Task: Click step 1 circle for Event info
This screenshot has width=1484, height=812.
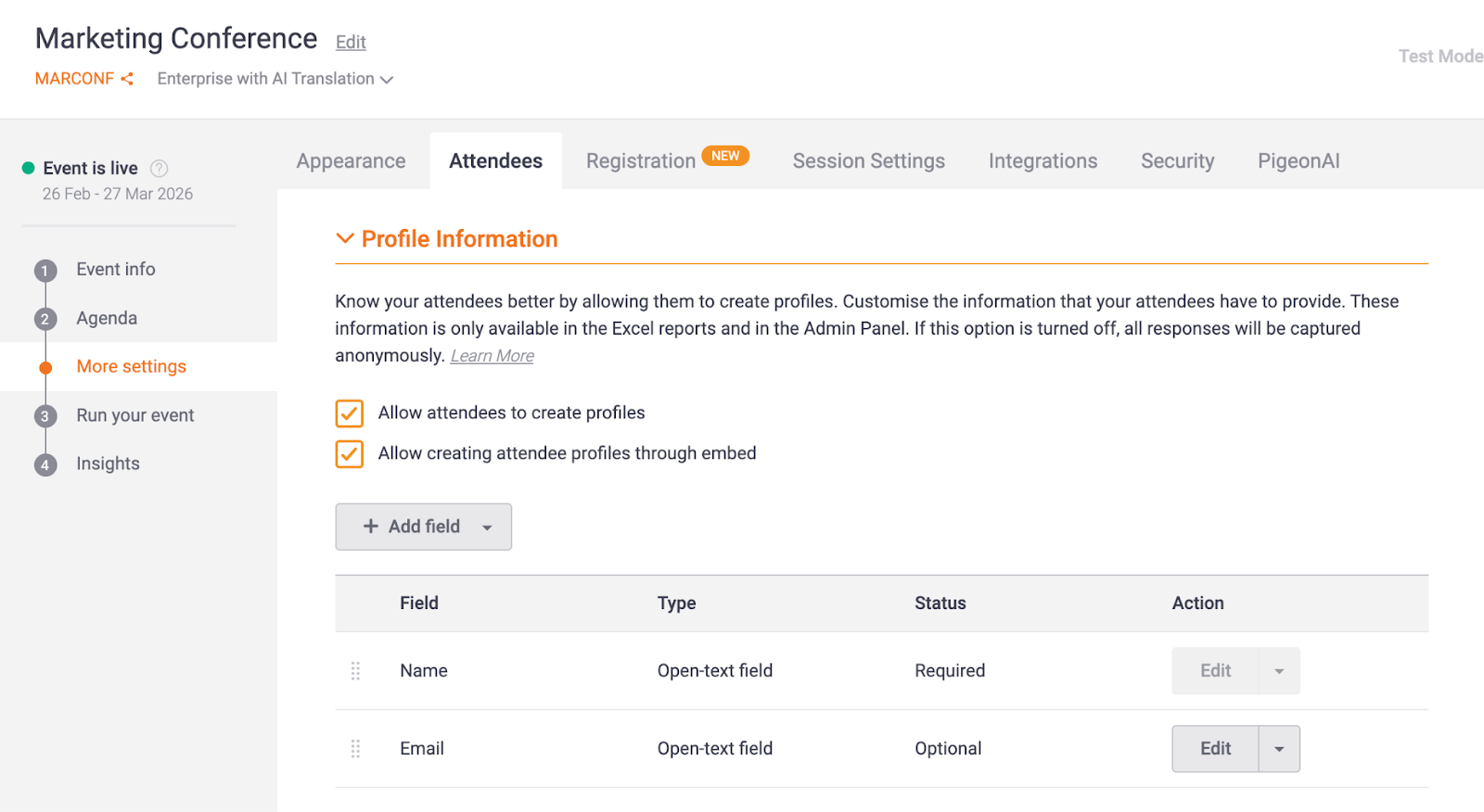Action: pos(45,271)
